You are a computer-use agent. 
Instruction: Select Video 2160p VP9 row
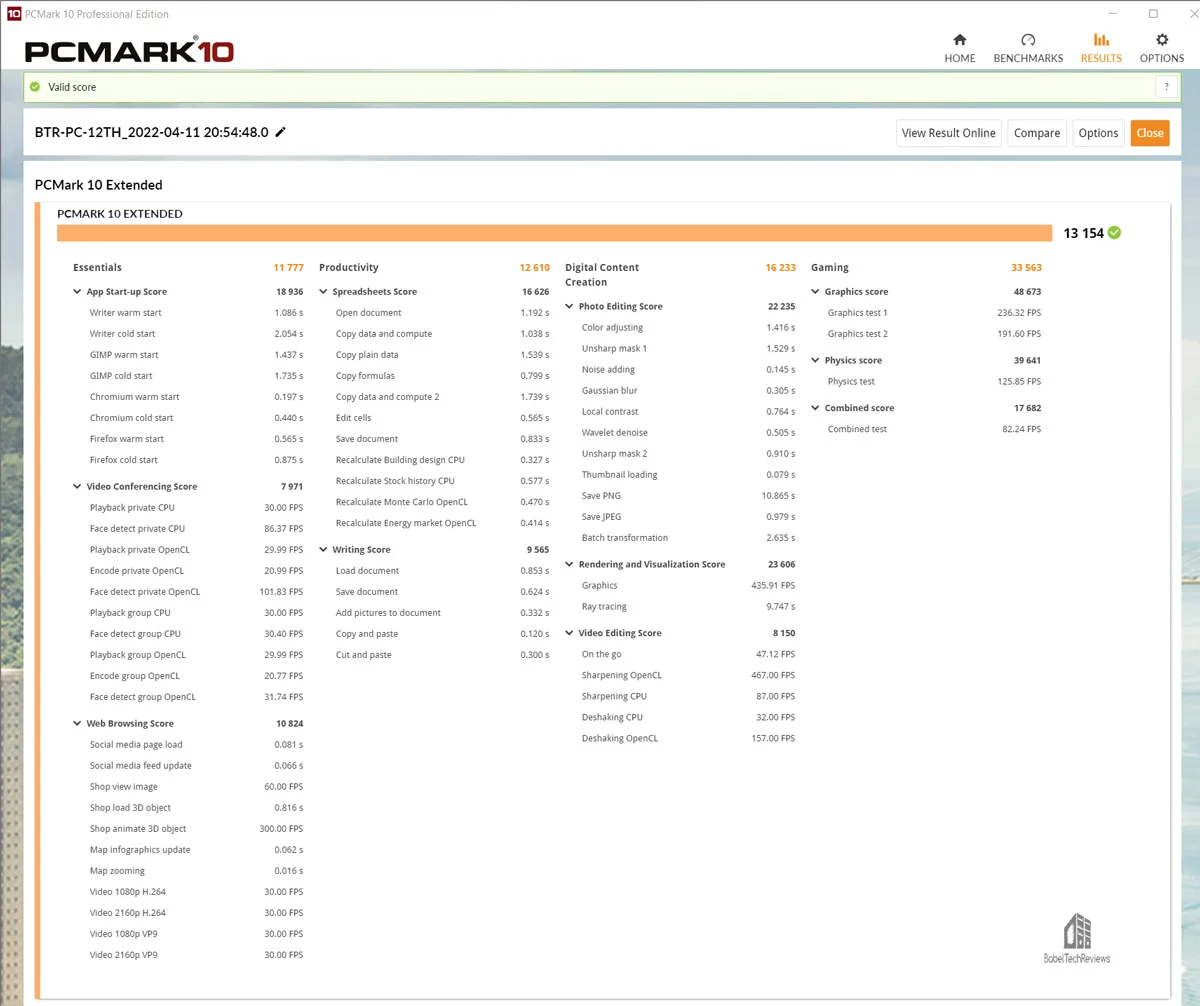pyautogui.click(x=196, y=955)
